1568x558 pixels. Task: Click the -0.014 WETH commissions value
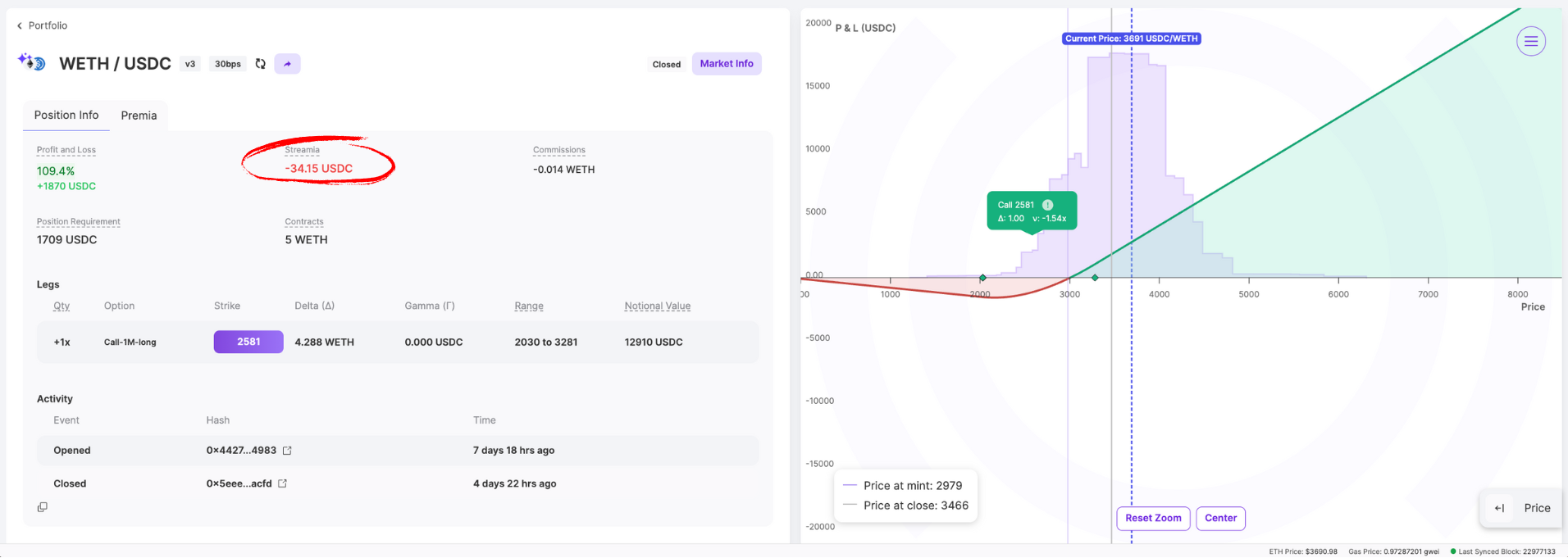tap(564, 170)
